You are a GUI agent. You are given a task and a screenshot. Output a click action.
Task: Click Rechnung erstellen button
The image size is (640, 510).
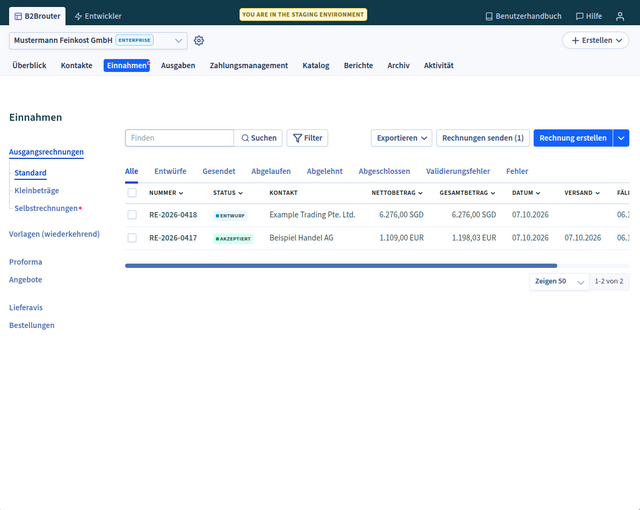tap(573, 138)
